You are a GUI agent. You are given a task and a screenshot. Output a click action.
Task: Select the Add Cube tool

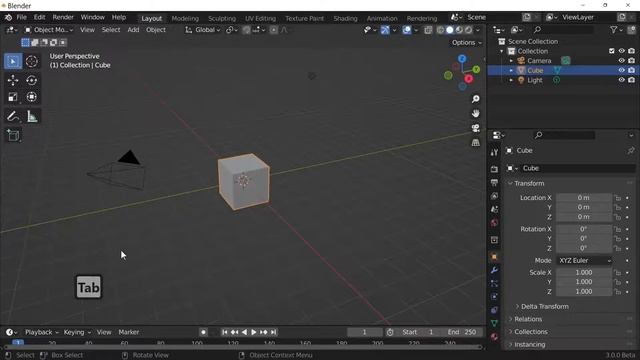tap(13, 136)
